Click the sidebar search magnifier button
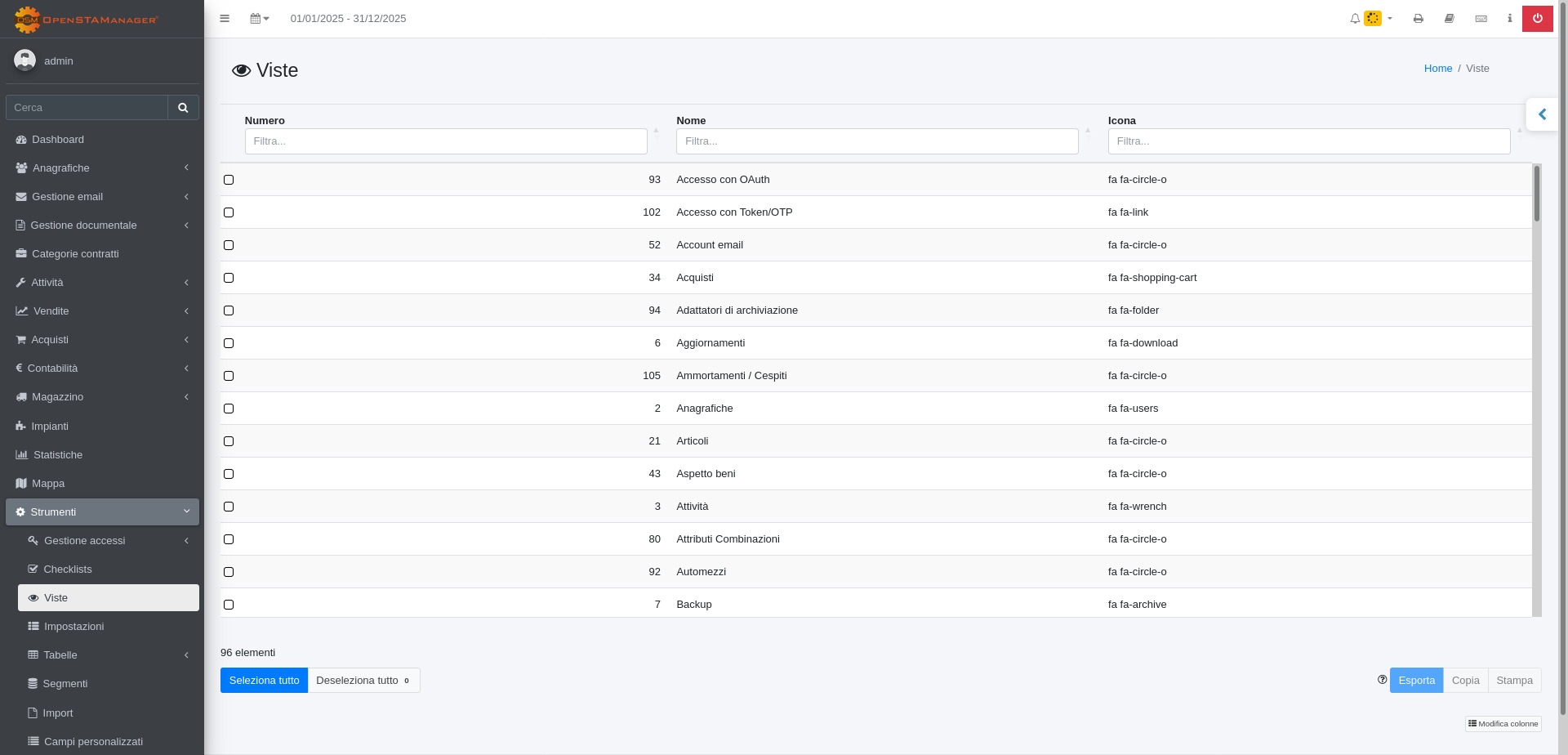The image size is (1568, 755). click(183, 107)
